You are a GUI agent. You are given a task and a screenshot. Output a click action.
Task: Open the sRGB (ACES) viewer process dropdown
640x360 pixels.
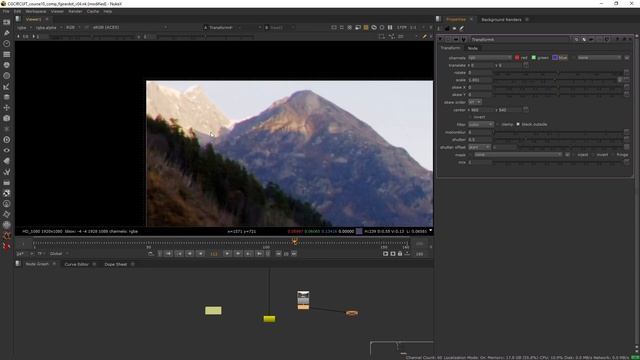(130, 28)
